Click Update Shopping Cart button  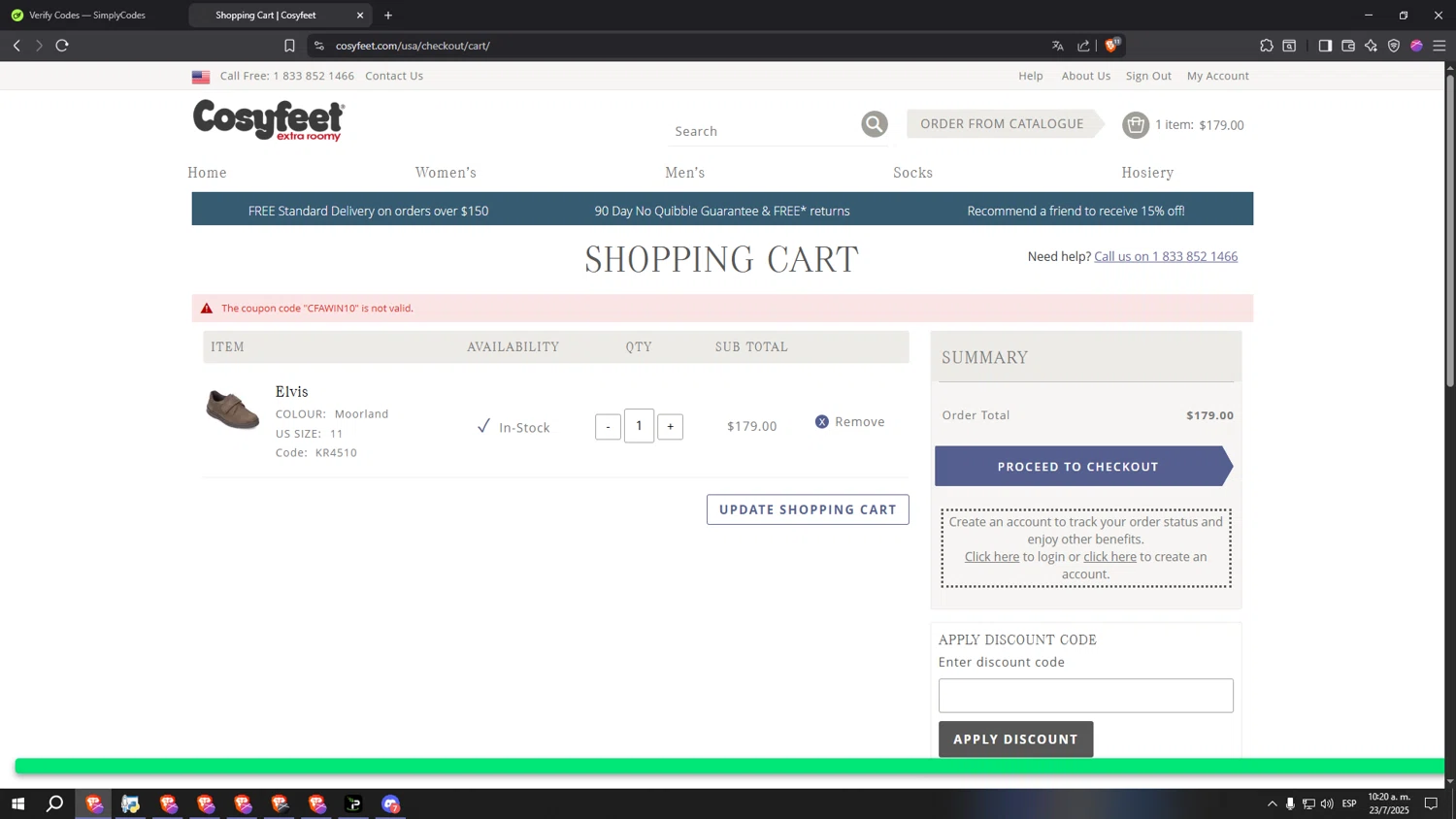808,509
